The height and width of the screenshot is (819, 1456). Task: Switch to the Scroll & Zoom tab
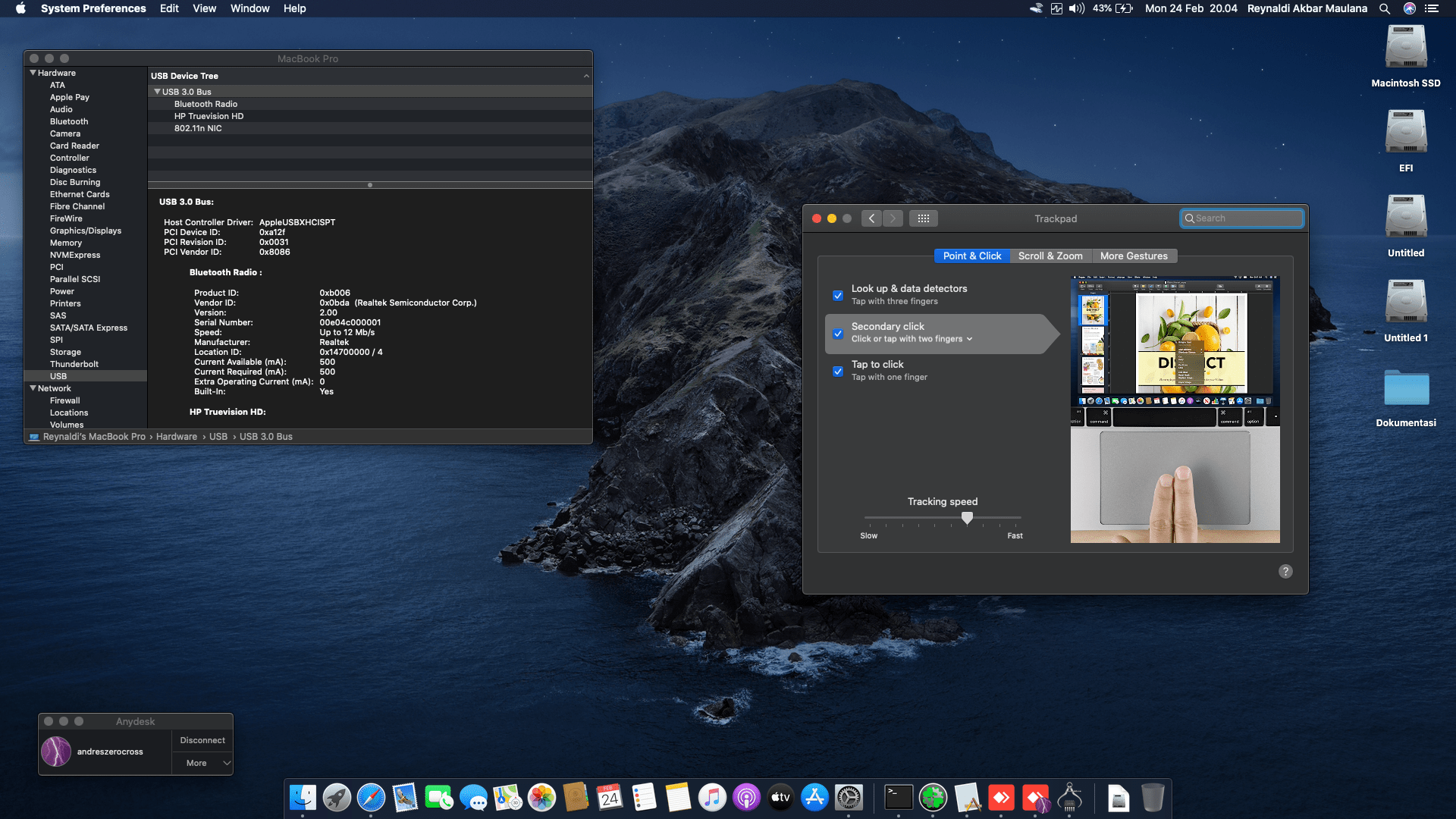1050,256
